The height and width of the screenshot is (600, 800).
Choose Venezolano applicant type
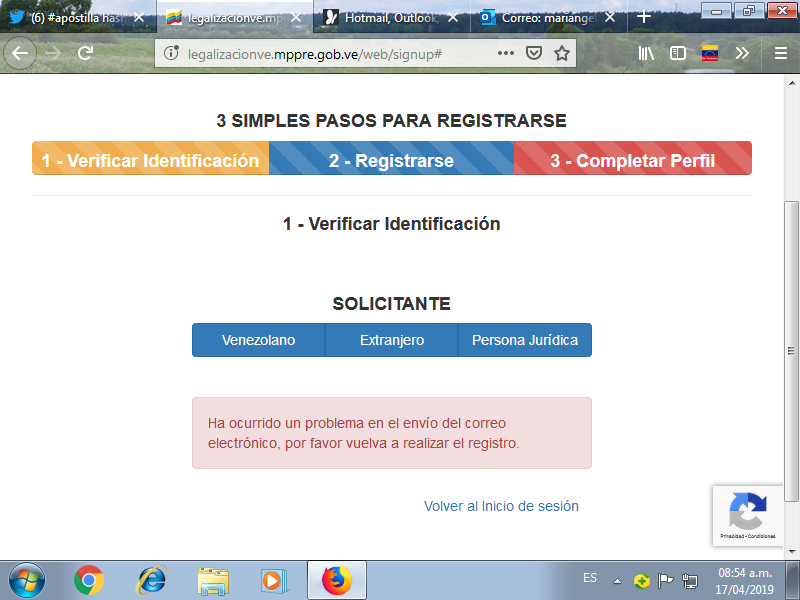click(x=259, y=340)
